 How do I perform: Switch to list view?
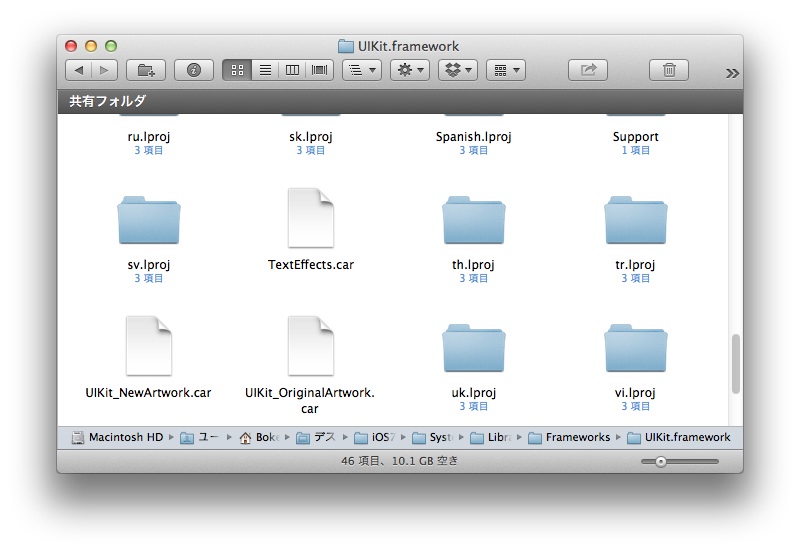[x=265, y=70]
